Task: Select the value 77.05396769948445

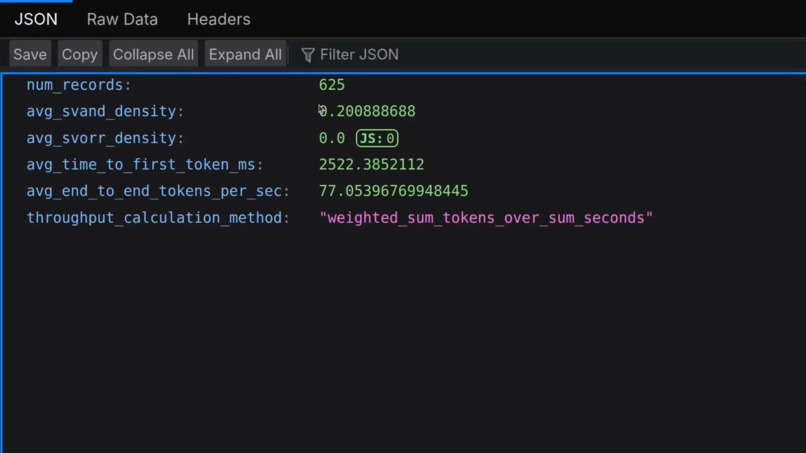Action: coord(393,191)
